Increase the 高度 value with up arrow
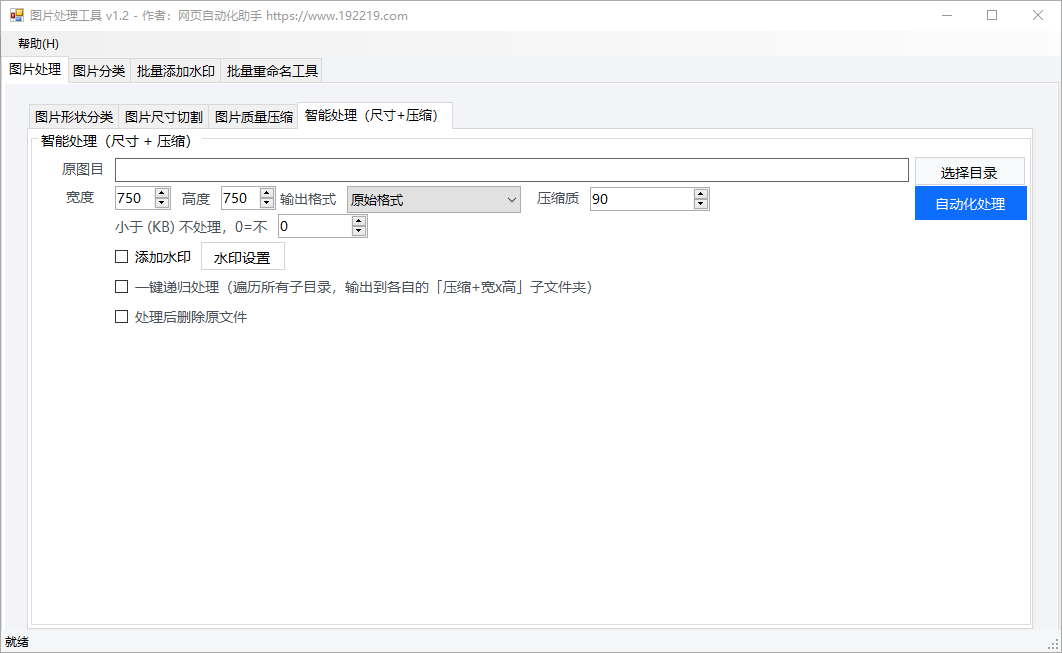Screen dimensions: 1062x653 (x=267, y=193)
